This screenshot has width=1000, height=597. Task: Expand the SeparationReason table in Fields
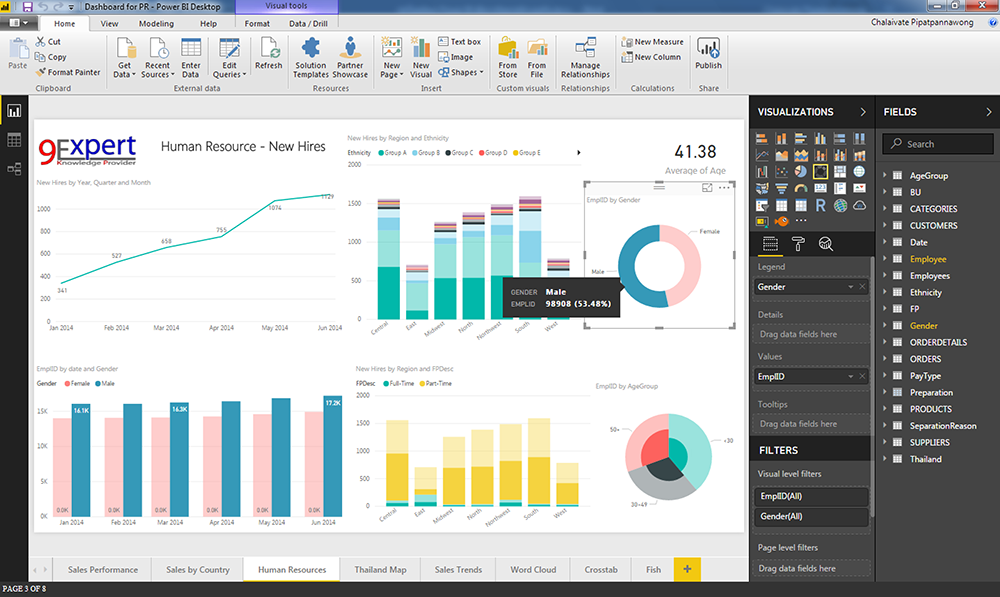885,425
